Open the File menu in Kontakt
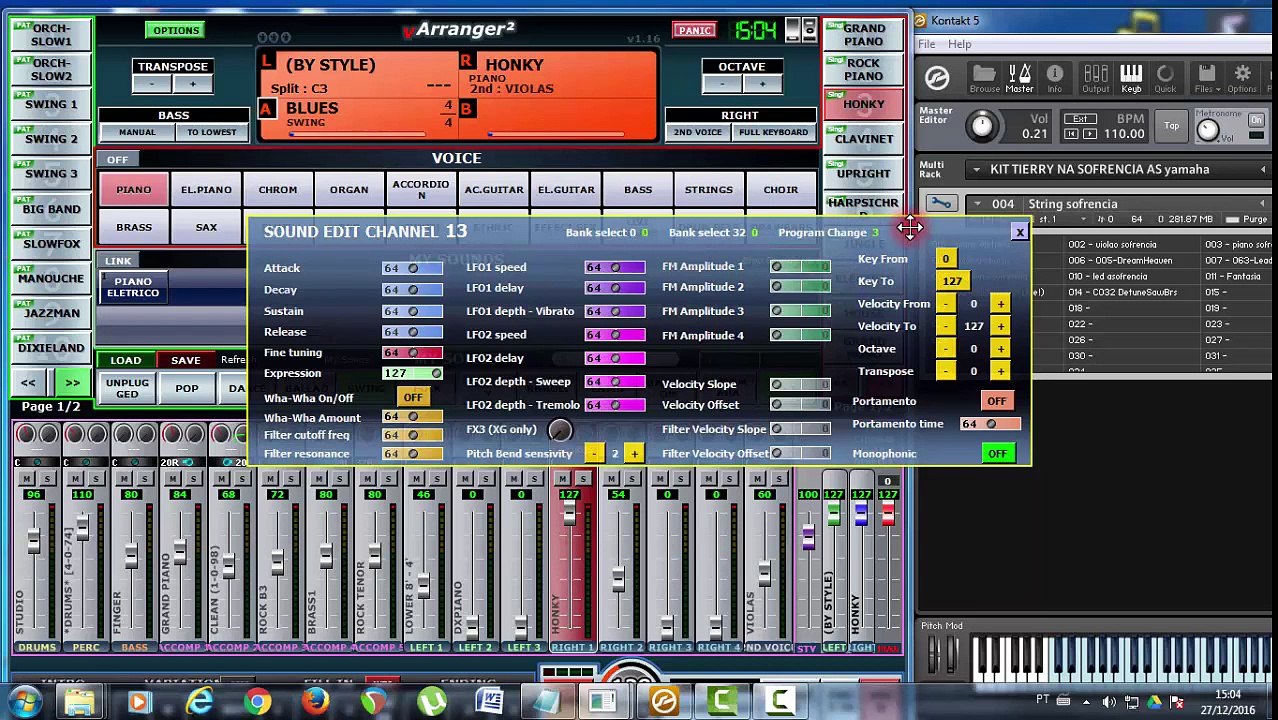This screenshot has width=1278, height=720. (x=926, y=44)
